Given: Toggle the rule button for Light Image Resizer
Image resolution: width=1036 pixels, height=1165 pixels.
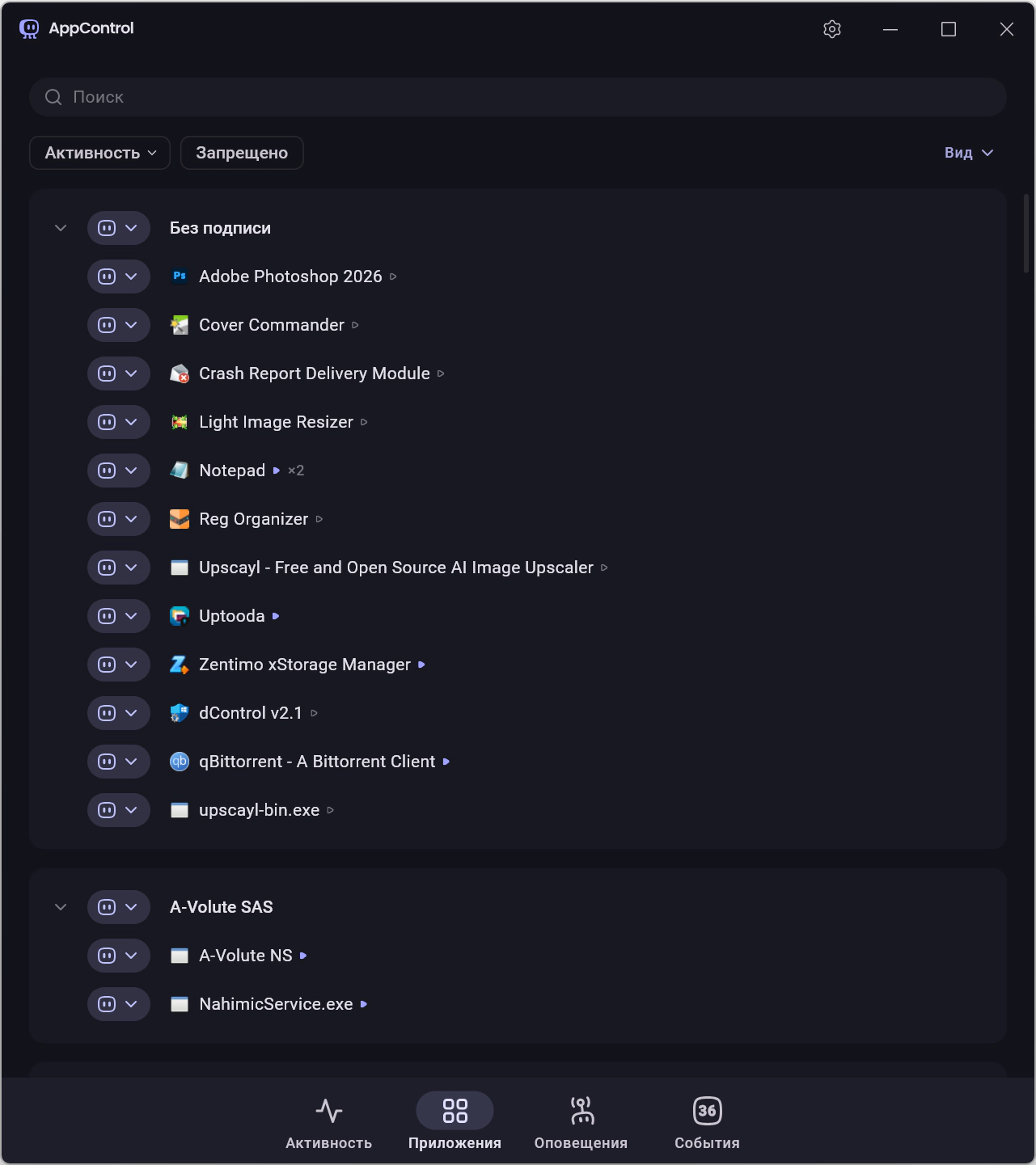Looking at the screenshot, I should (107, 422).
